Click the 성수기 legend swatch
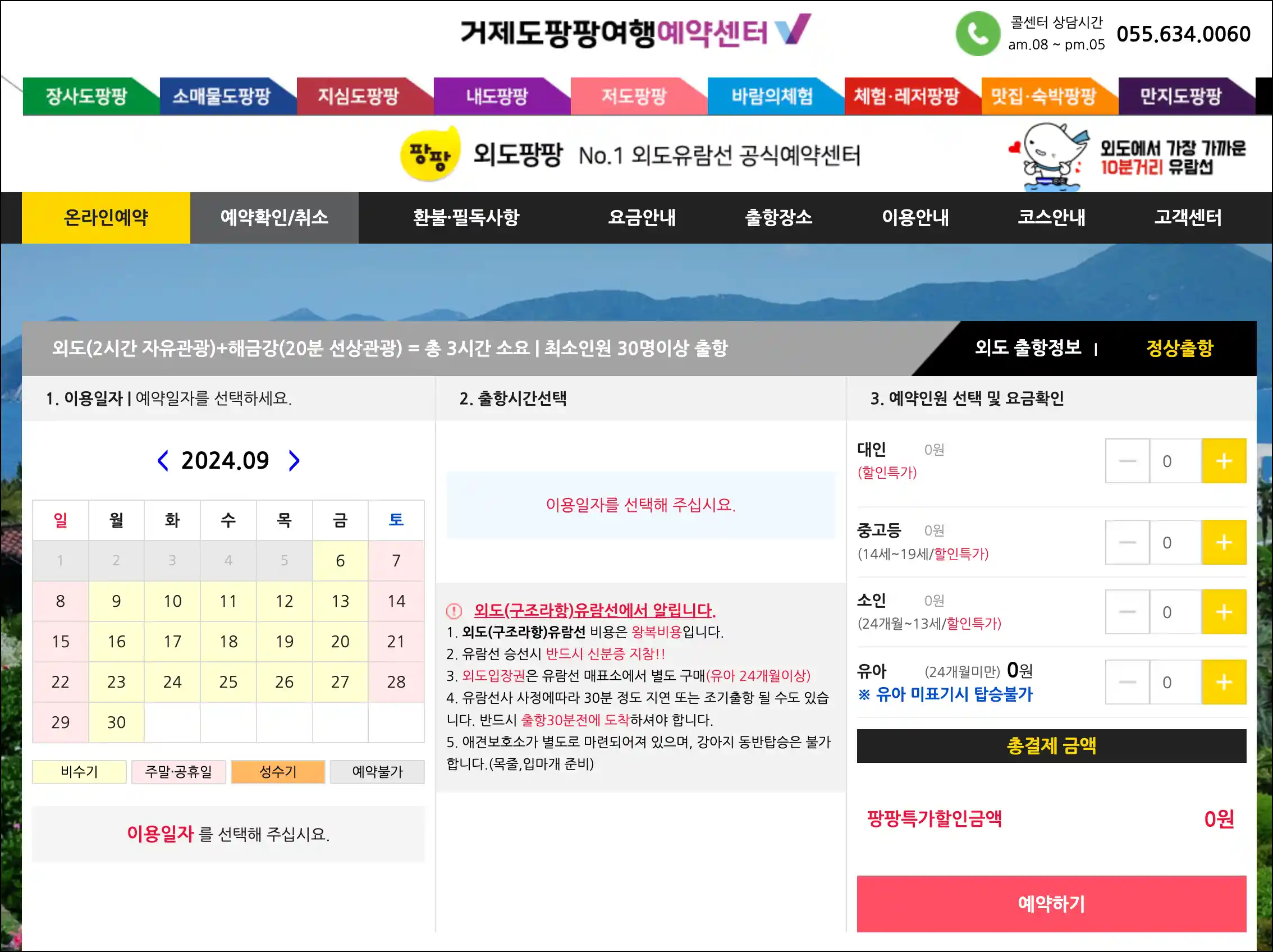Image resolution: width=1273 pixels, height=952 pixels. pos(278,772)
